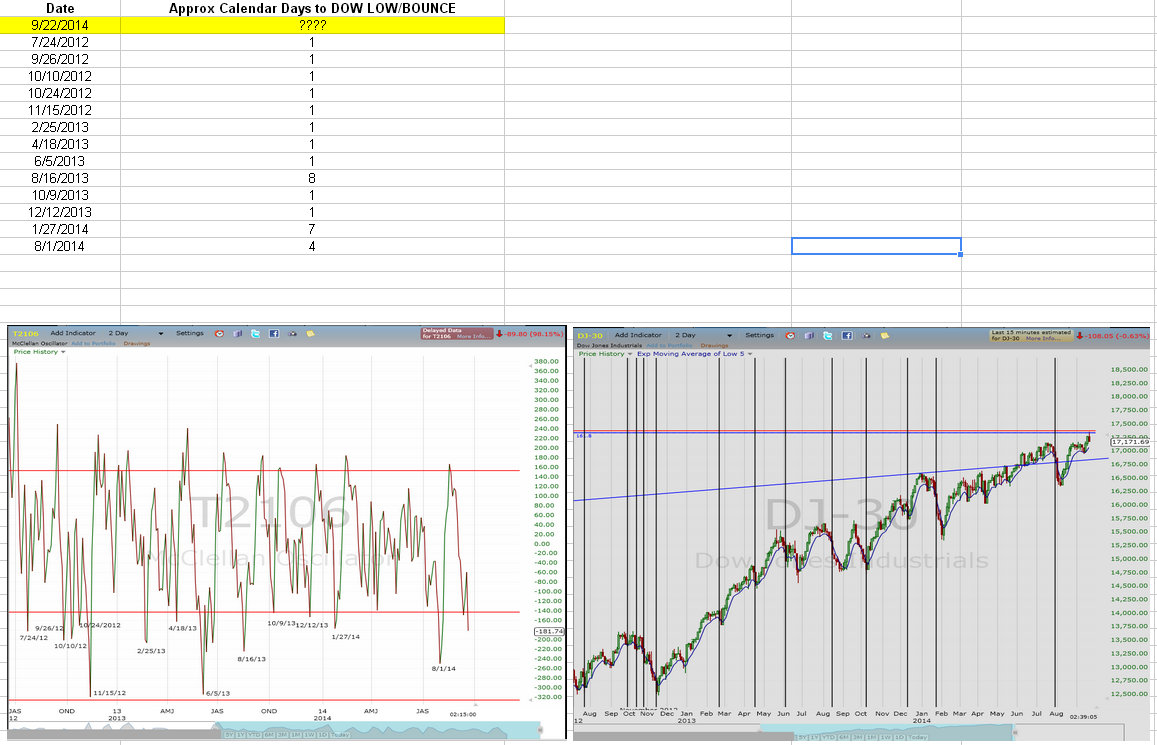
Task: Click the yellow note icon in DJ-30 chart
Action: pyautogui.click(x=884, y=336)
